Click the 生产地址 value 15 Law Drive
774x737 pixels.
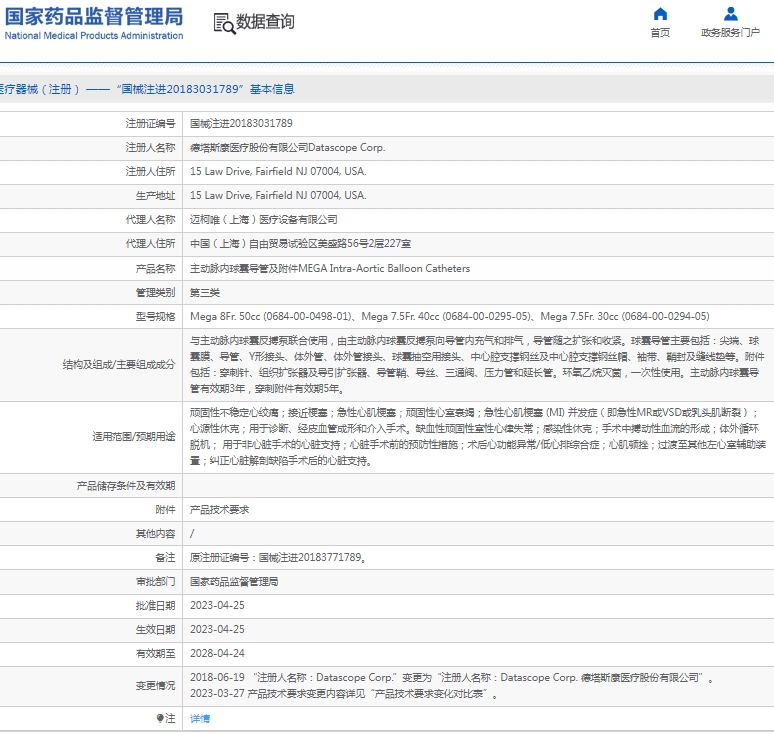pyautogui.click(x=278, y=195)
